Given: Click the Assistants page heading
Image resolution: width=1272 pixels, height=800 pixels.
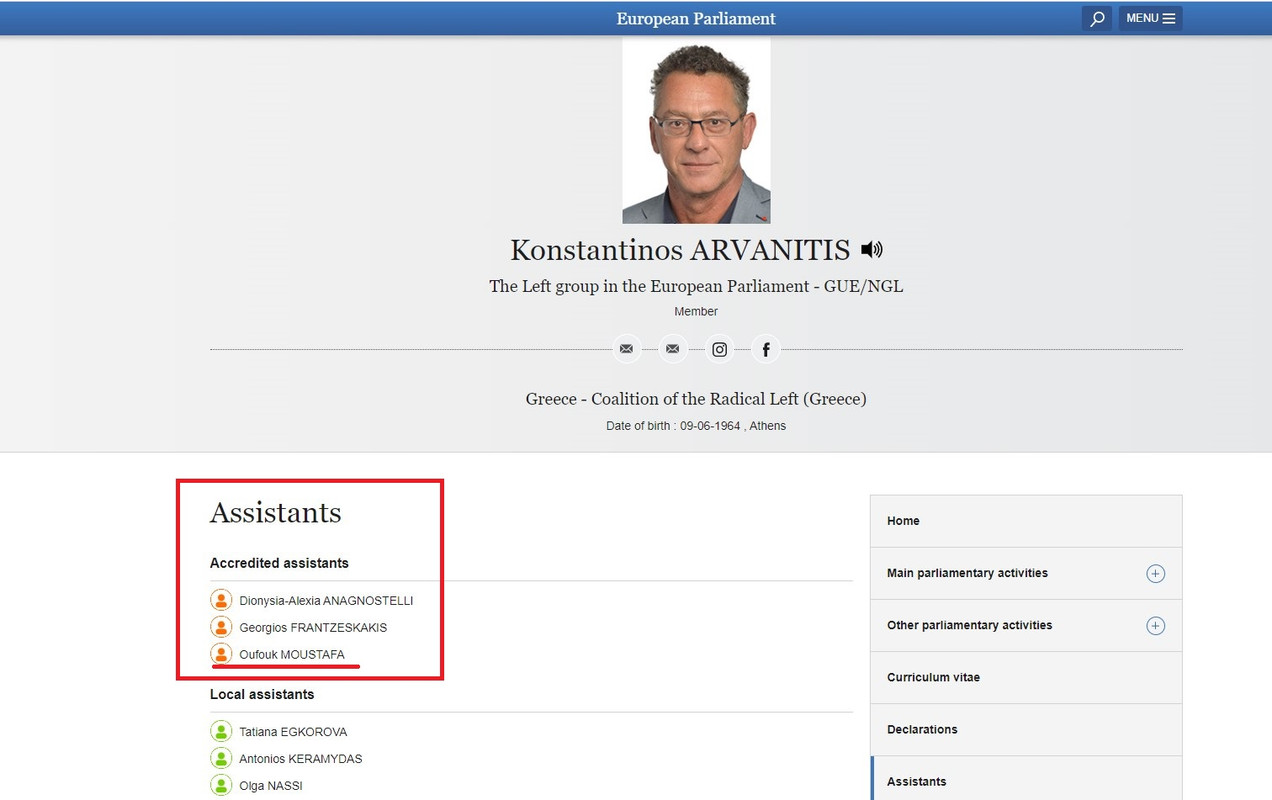Looking at the screenshot, I should 276,513.
